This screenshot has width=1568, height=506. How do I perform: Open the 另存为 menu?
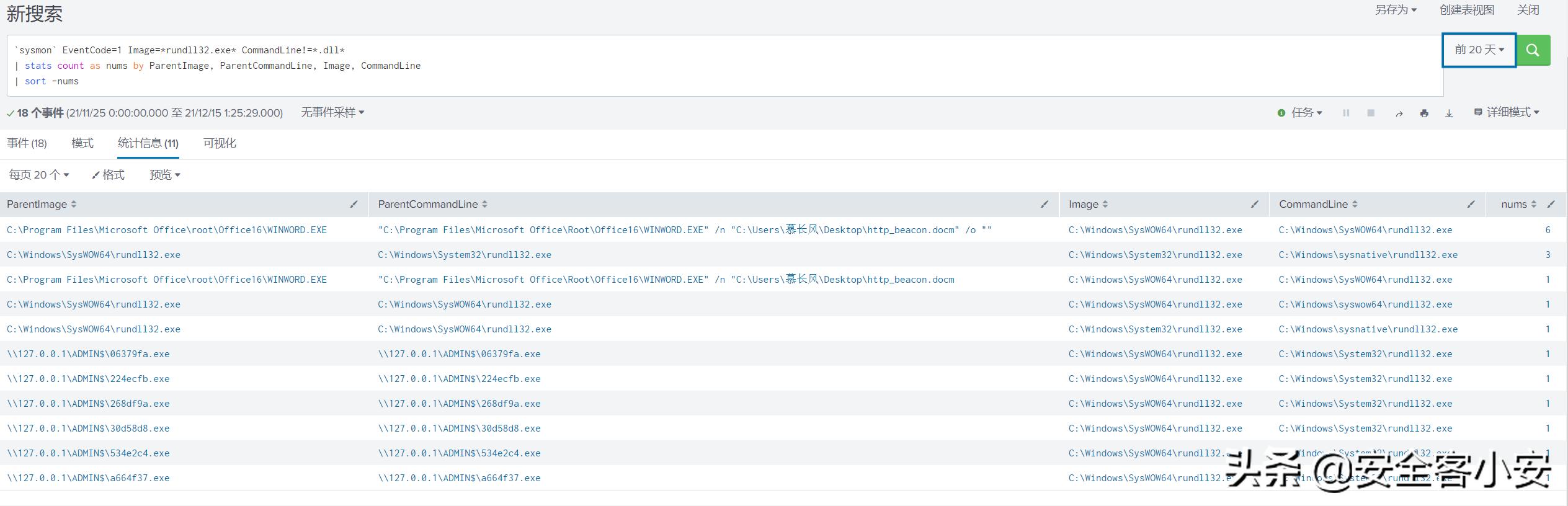click(x=1396, y=10)
